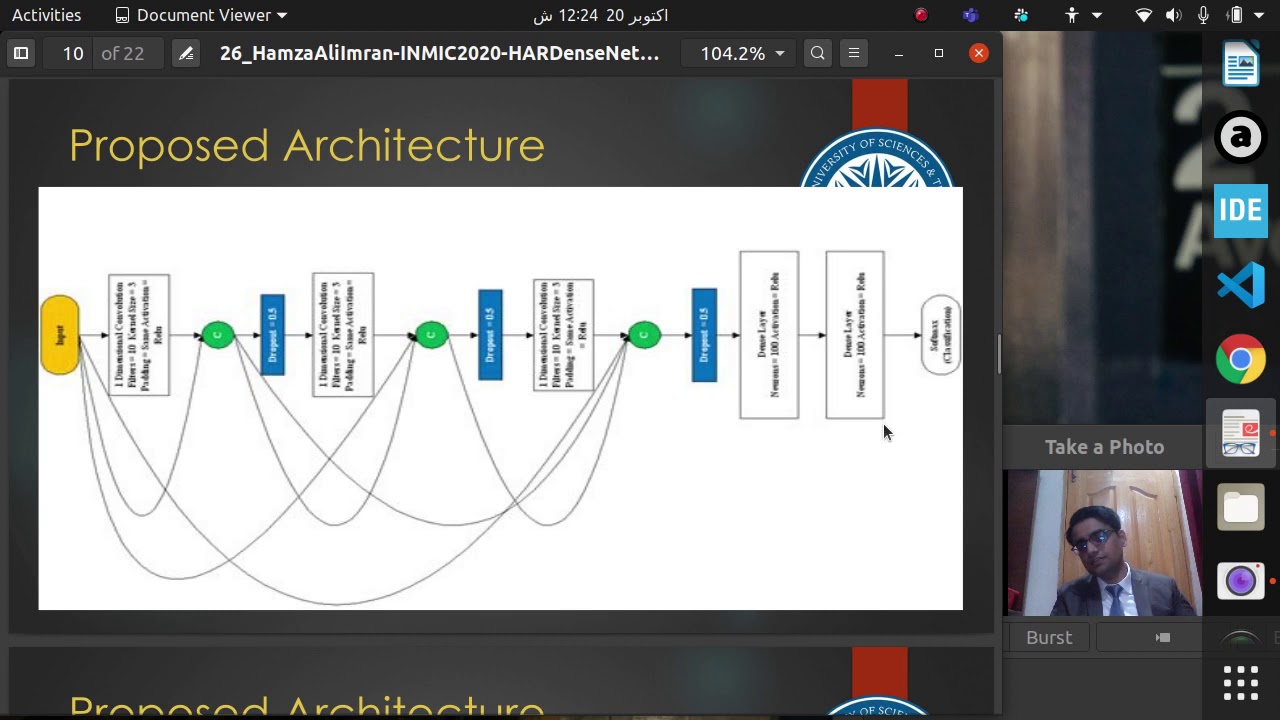This screenshot has width=1280, height=720.
Task: Click the document title 26_HamzaAliImran-INMIC2020-HARDenseNet
Action: pyautogui.click(x=439, y=53)
